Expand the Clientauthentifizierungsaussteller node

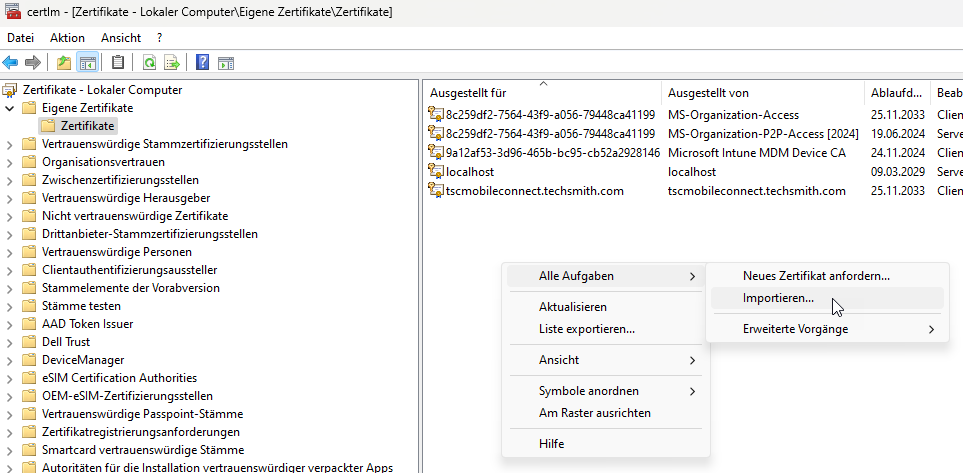[x=10, y=270]
